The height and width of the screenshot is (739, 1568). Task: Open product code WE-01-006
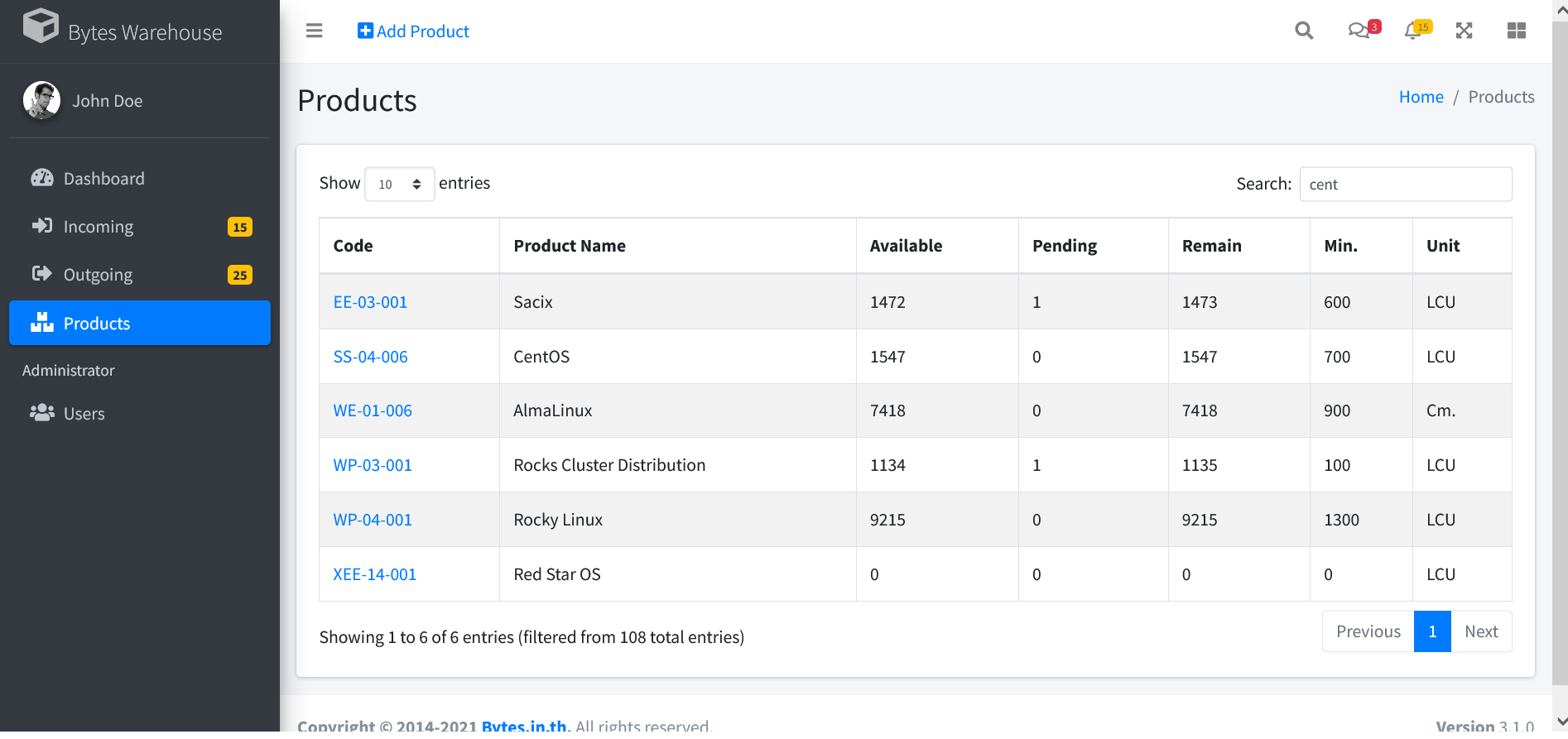(x=373, y=410)
